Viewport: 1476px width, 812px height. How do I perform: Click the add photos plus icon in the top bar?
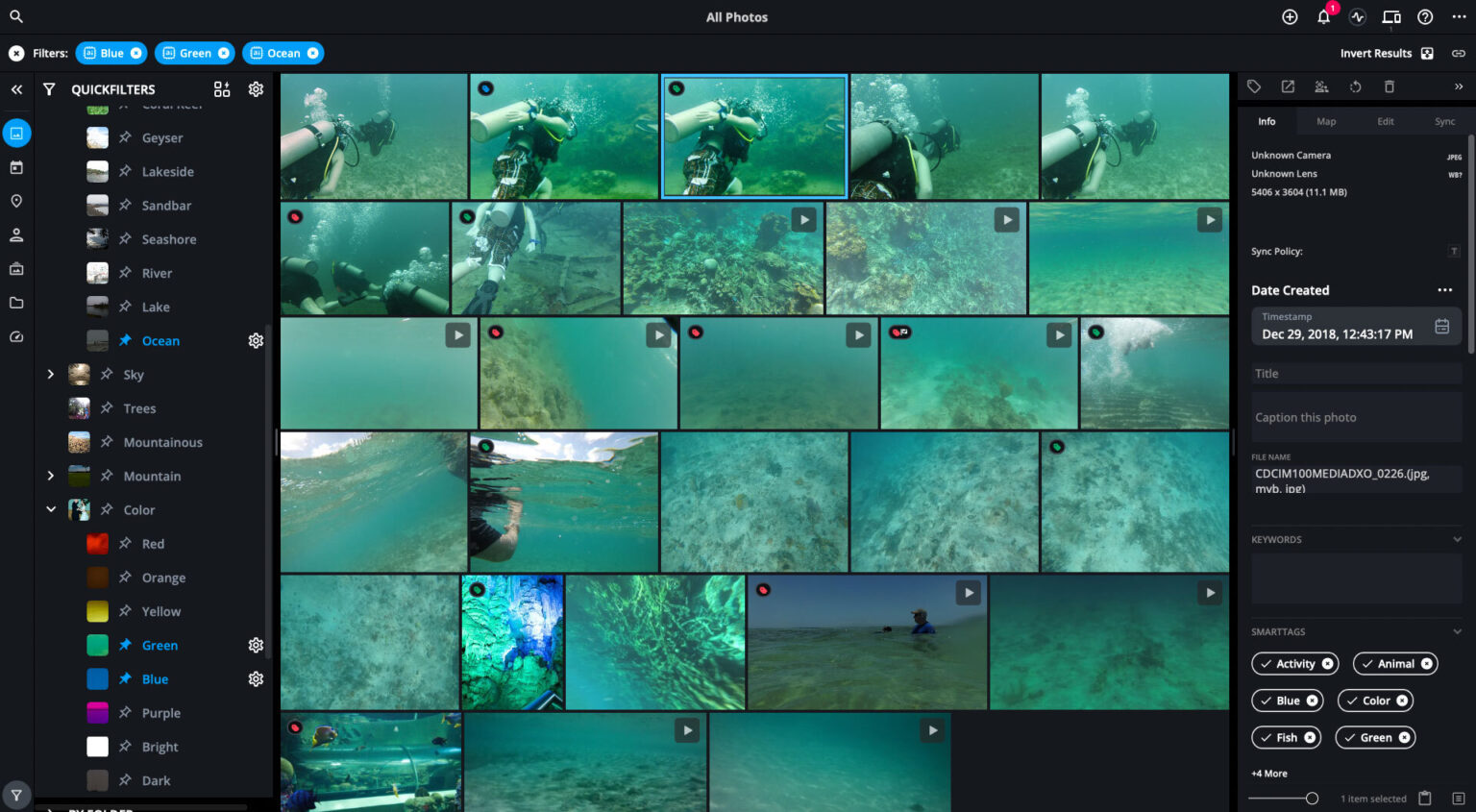point(1290,16)
